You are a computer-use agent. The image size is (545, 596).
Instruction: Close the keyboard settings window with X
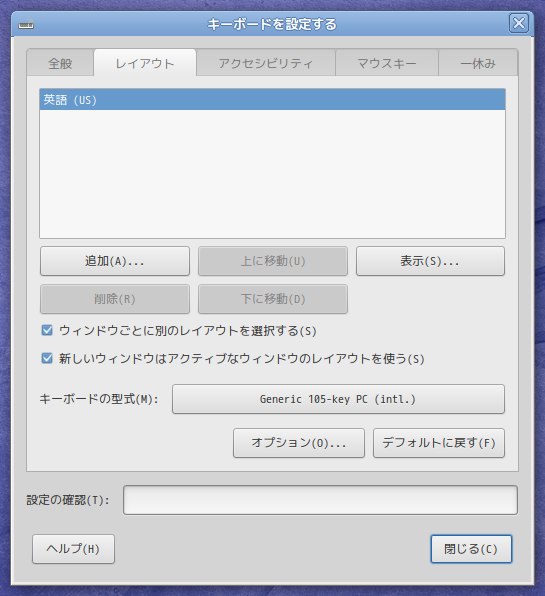(519, 23)
